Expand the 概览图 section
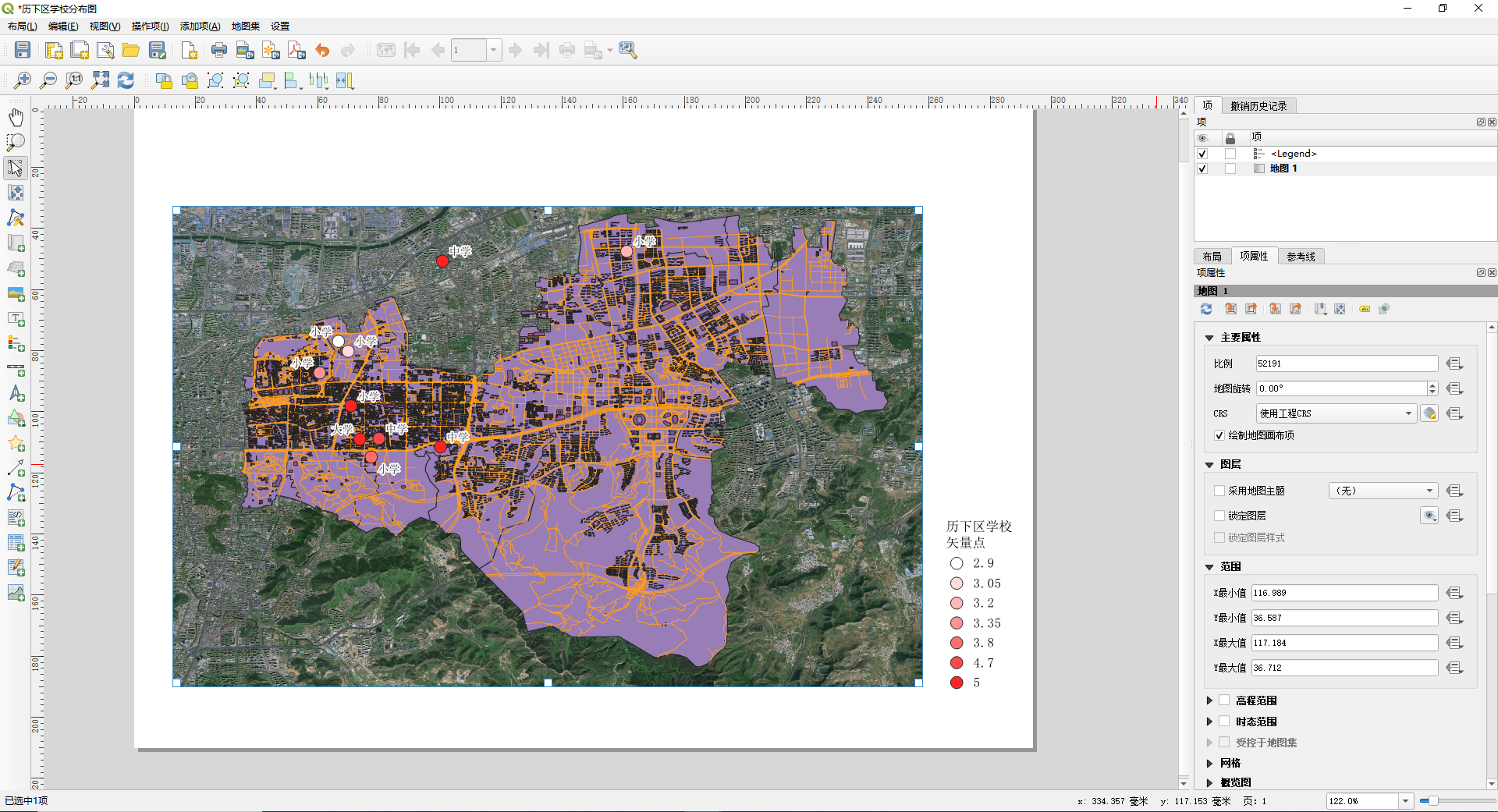The image size is (1498, 812). (1209, 782)
